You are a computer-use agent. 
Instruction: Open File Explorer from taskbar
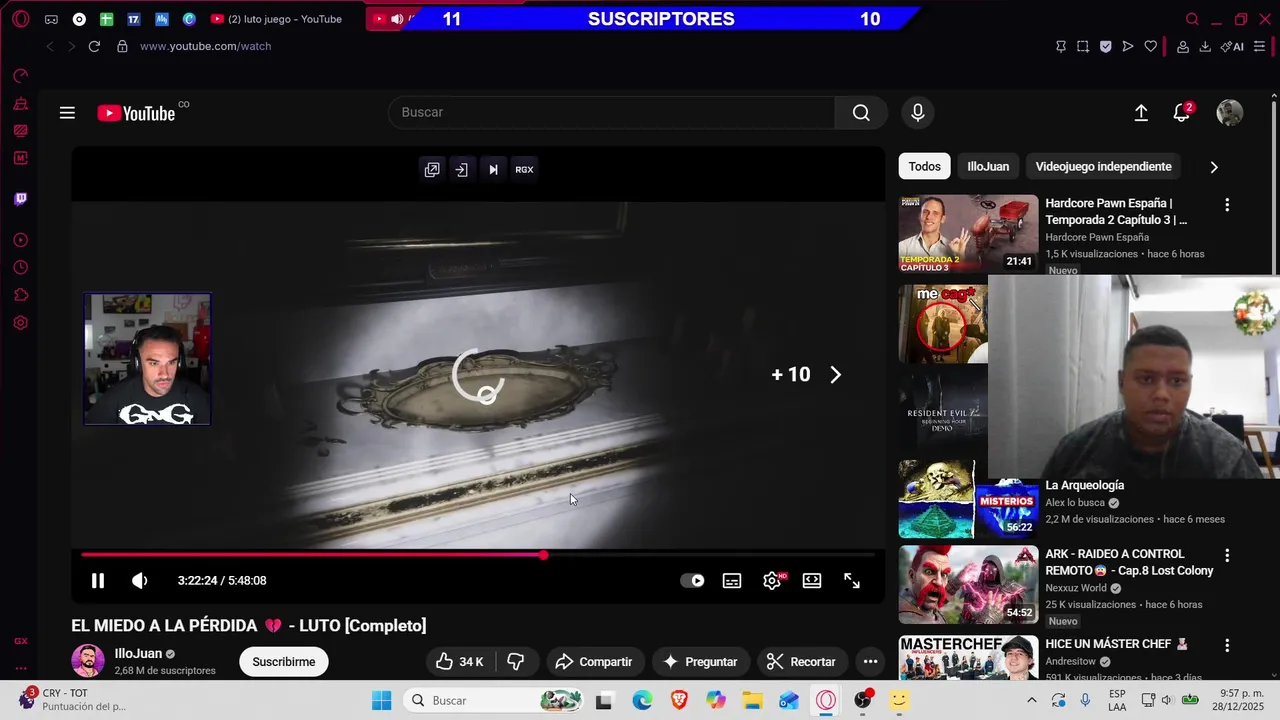click(x=752, y=701)
